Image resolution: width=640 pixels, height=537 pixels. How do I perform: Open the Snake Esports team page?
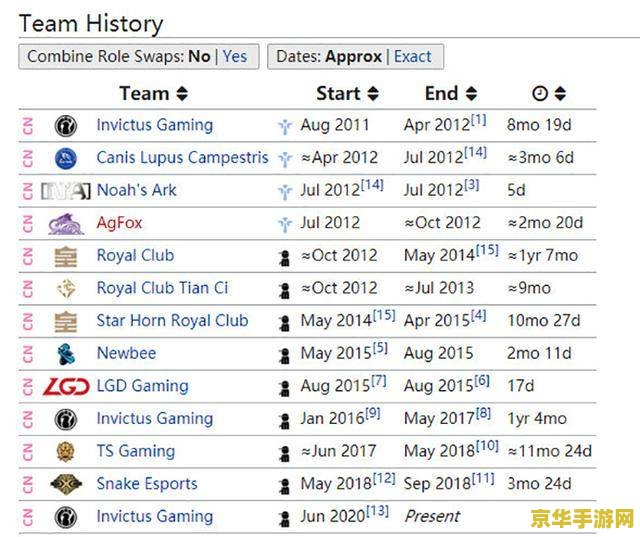[147, 484]
